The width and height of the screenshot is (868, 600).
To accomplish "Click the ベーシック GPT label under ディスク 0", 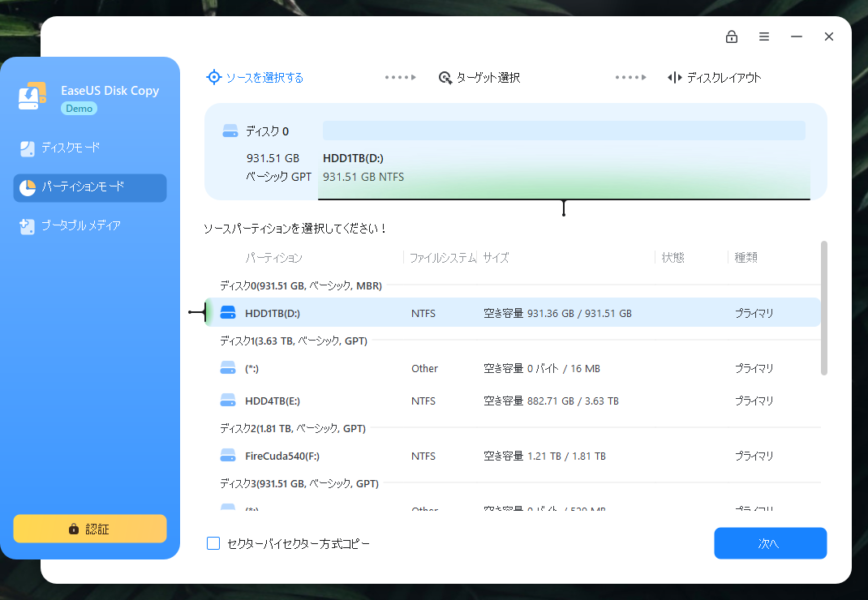I will tap(279, 177).
